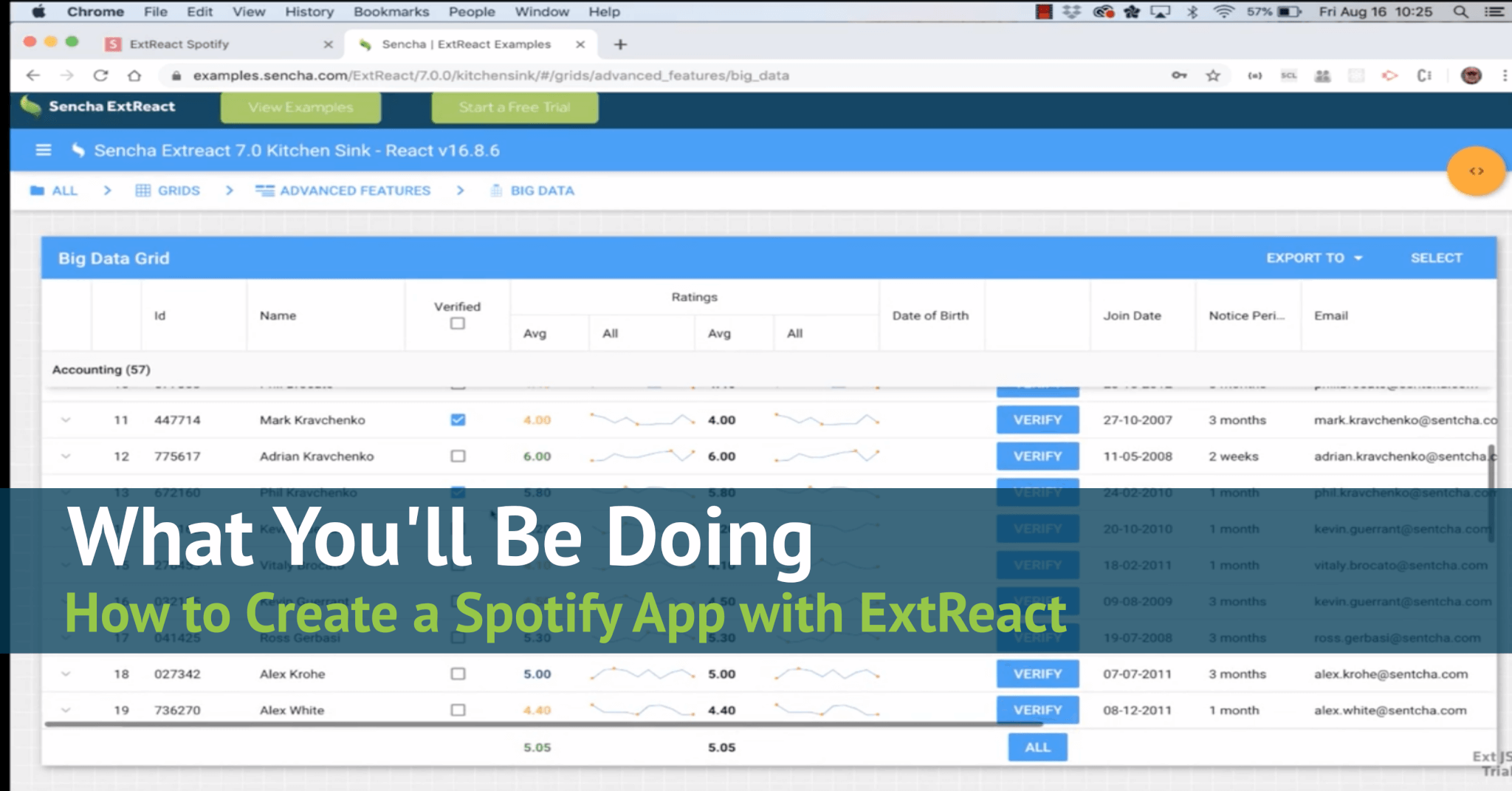Expand row 11 Mark Kravchenko

click(66, 420)
